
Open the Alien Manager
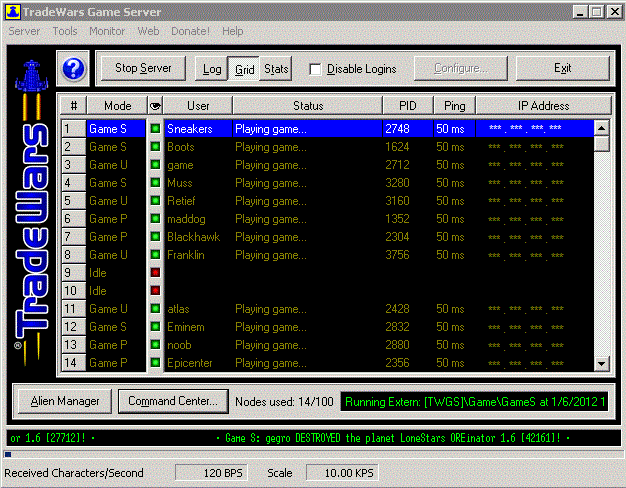(x=64, y=401)
